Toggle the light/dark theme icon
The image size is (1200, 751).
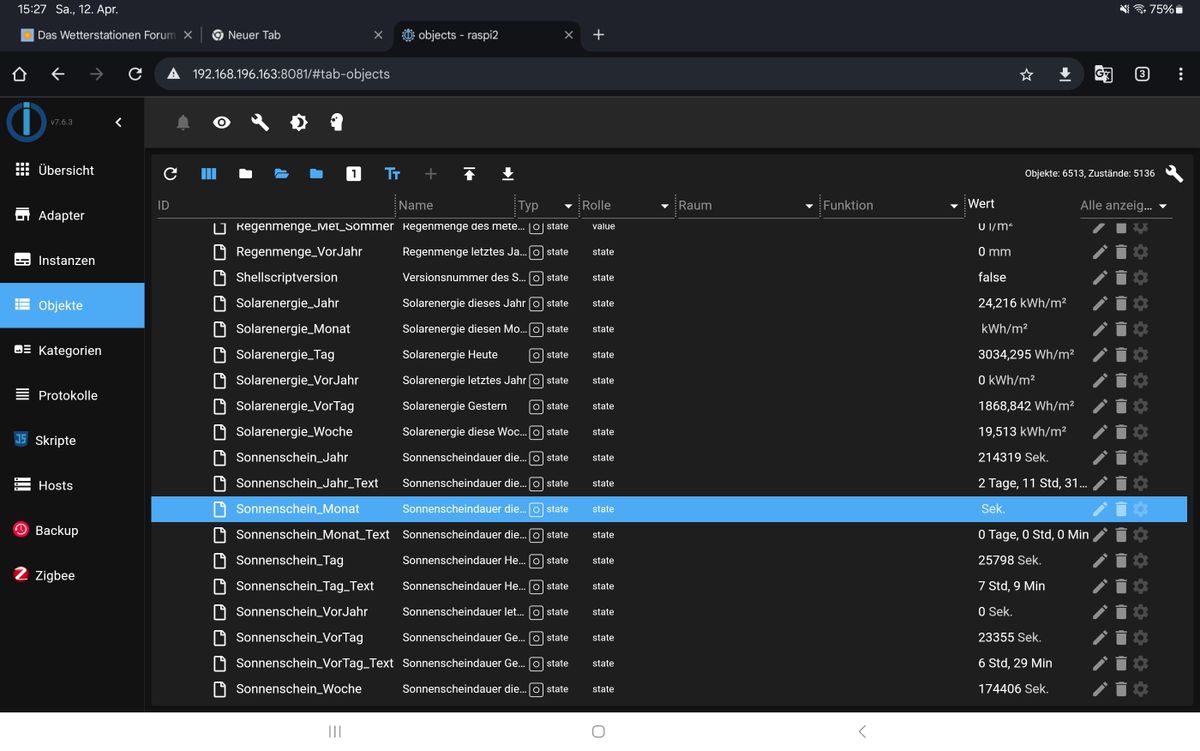298,122
